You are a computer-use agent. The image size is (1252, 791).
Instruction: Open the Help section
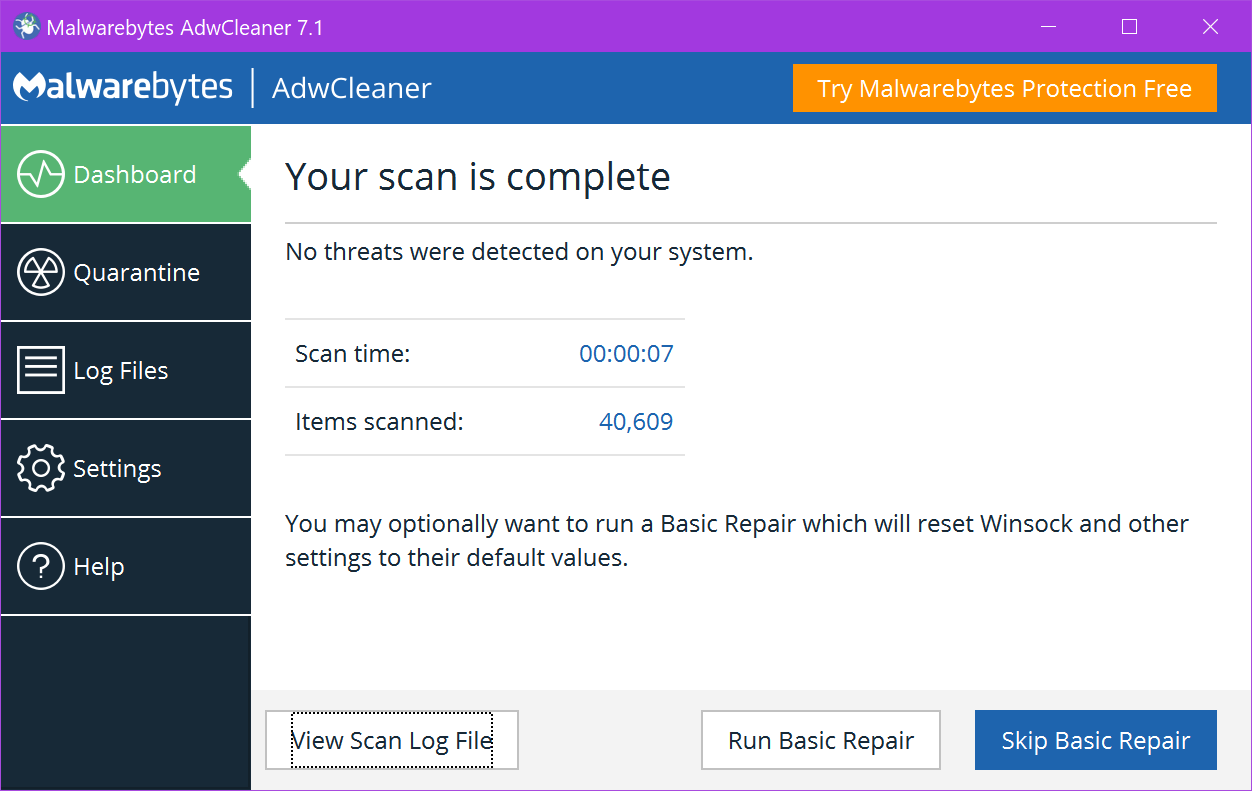click(99, 567)
